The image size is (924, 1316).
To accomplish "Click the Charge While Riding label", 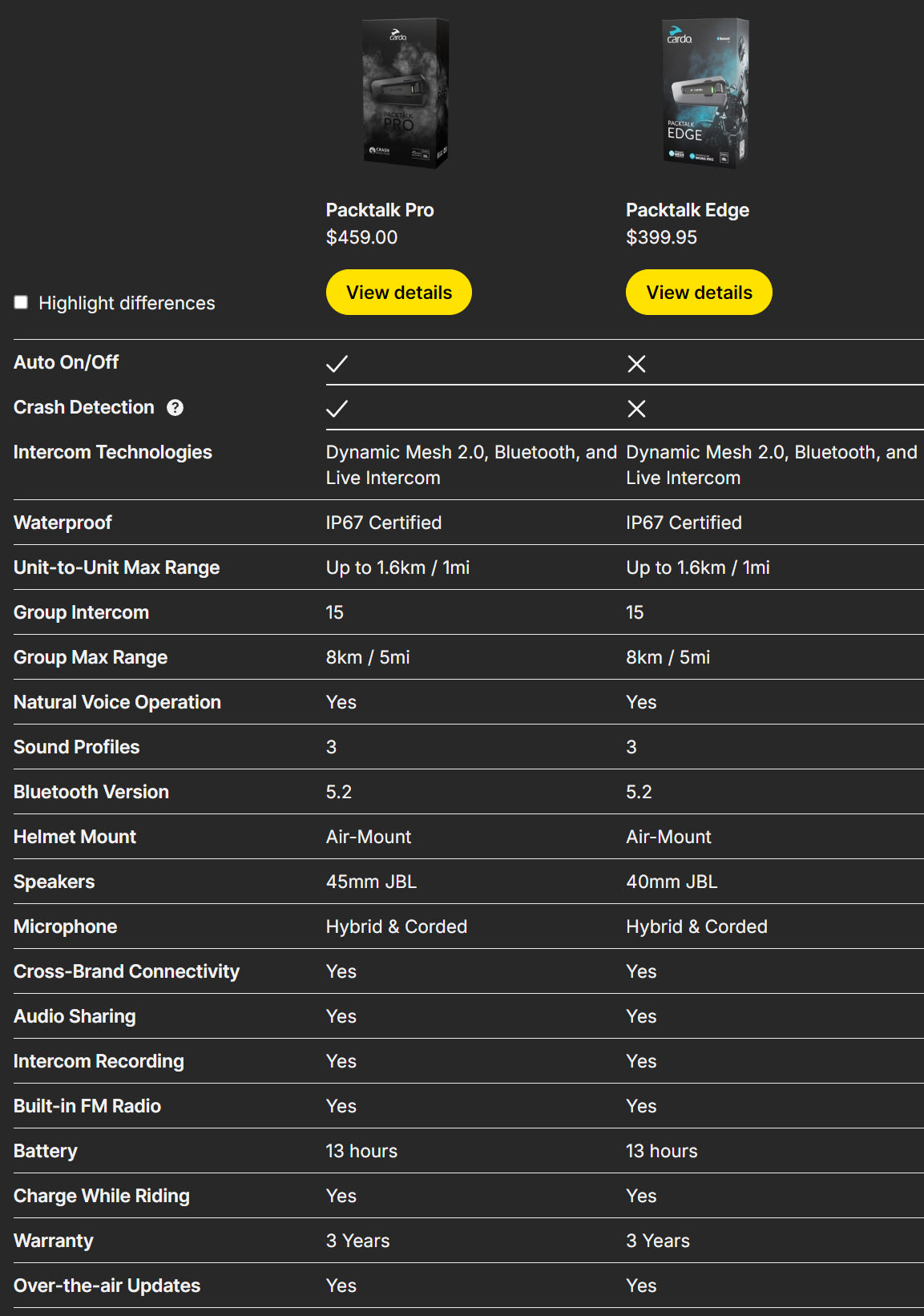I will tap(102, 1196).
